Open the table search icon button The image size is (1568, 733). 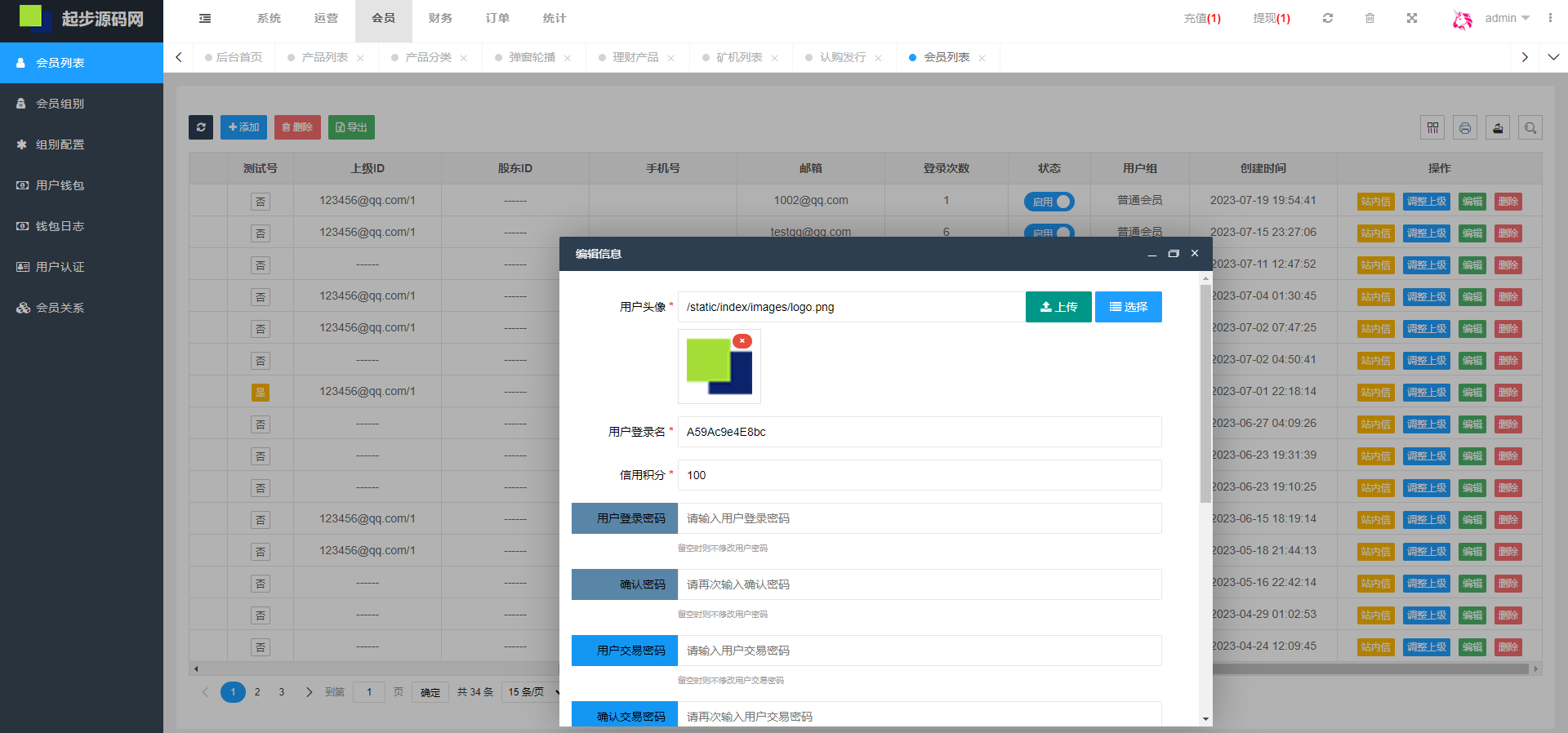1530,128
